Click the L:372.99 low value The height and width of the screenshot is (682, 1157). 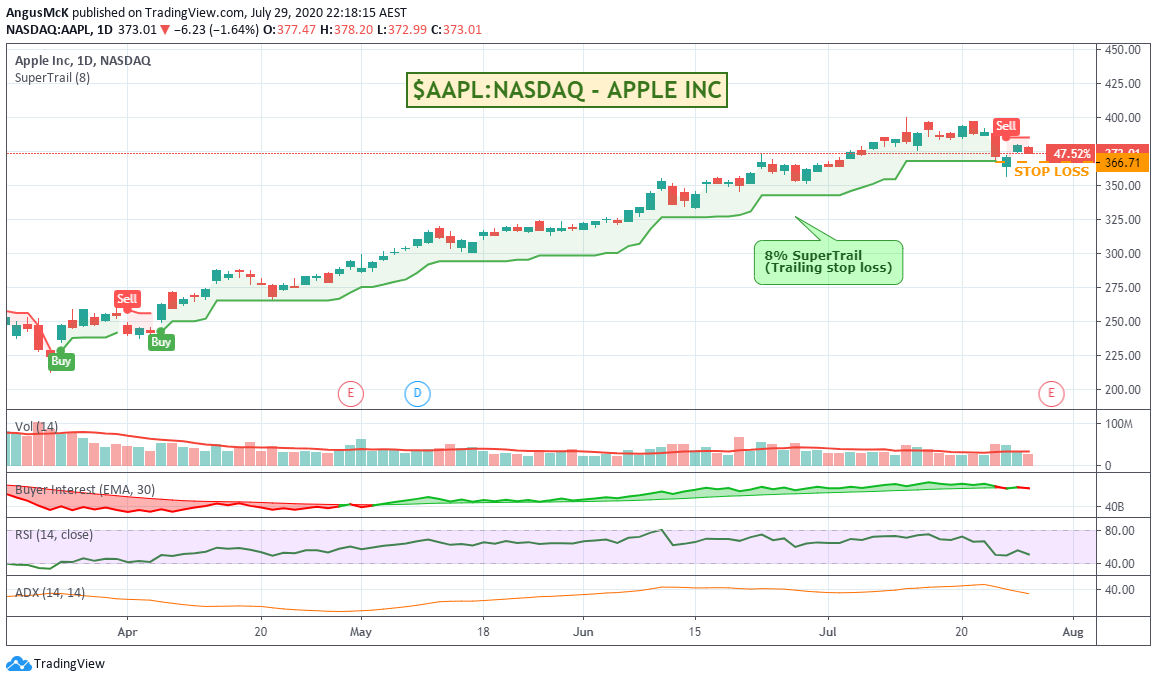pyautogui.click(x=402, y=30)
